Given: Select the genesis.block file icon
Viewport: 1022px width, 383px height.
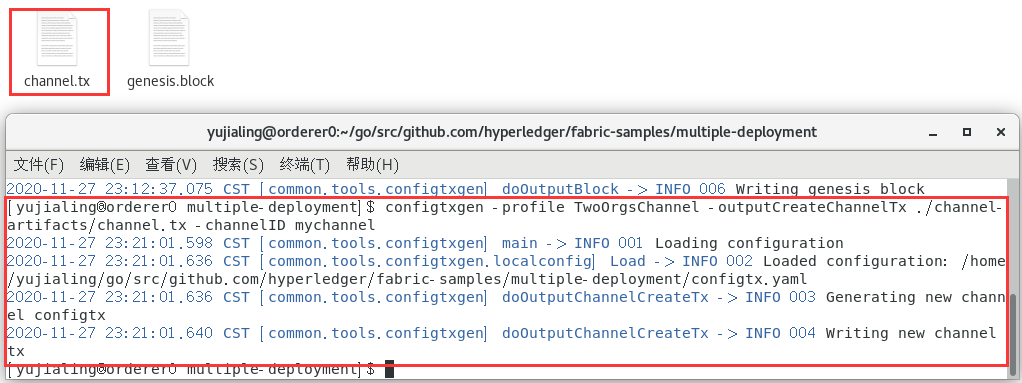Looking at the screenshot, I should pos(169,38).
